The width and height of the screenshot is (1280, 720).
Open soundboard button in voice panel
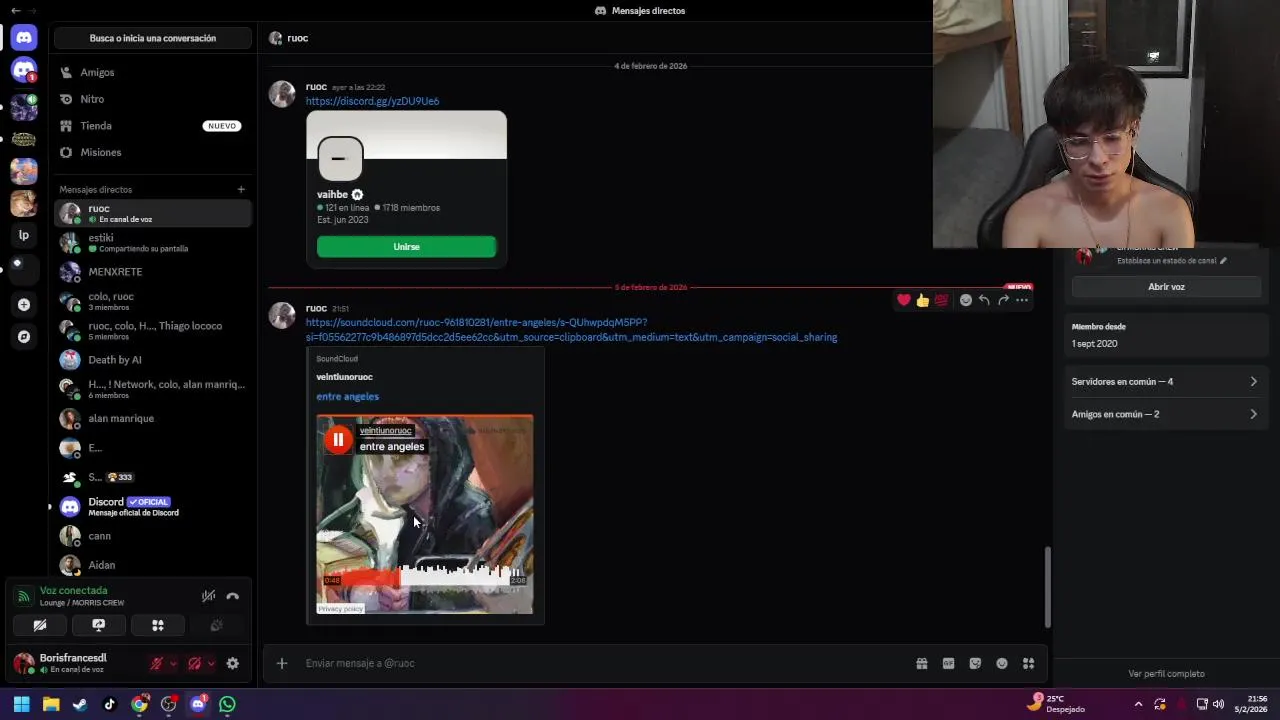point(216,625)
